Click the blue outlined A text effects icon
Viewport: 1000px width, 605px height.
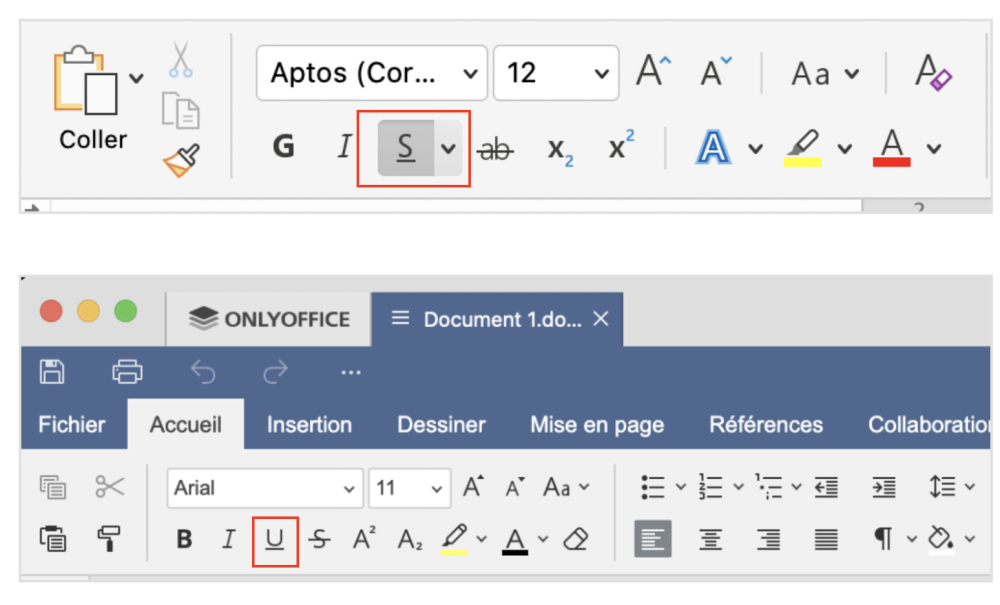click(713, 148)
